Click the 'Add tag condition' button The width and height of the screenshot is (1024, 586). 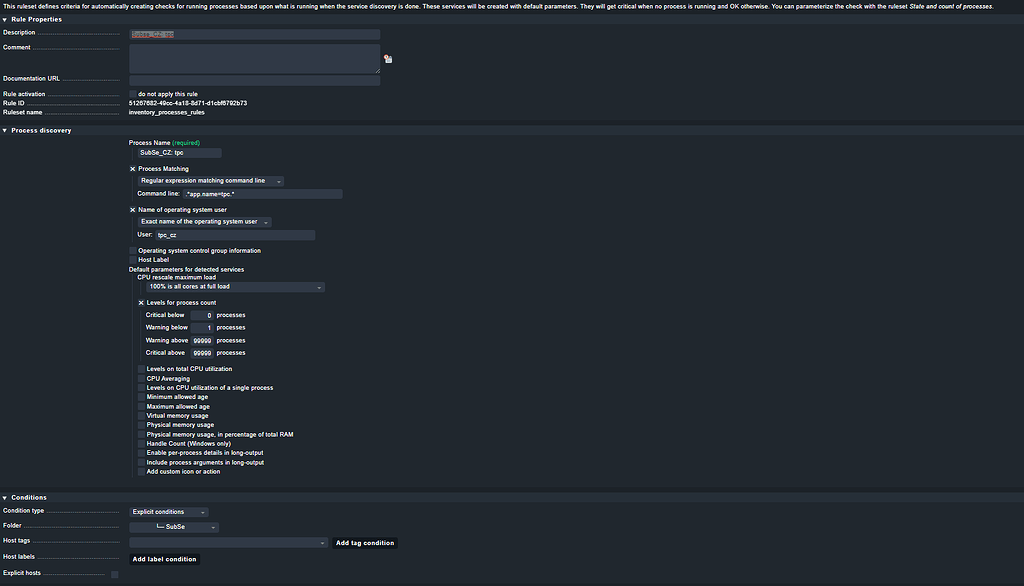click(x=365, y=542)
